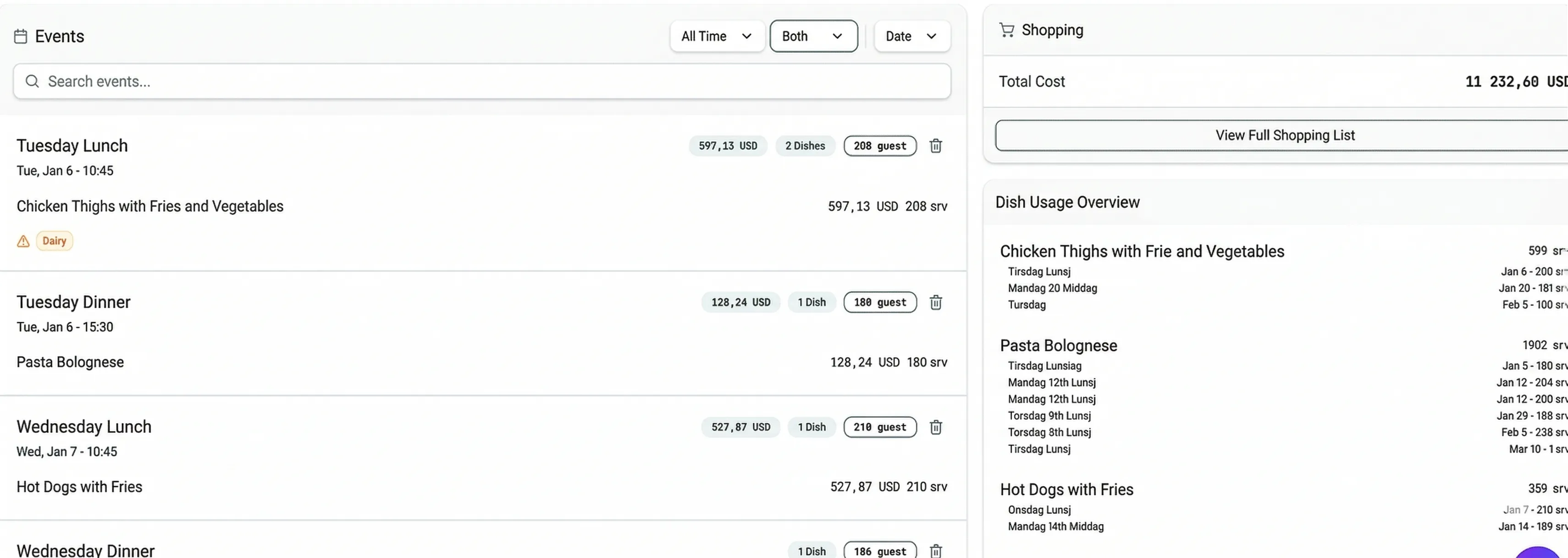Delete the Tuesday Lunch event via trash icon
Image resolution: width=1568 pixels, height=558 pixels.
[936, 146]
